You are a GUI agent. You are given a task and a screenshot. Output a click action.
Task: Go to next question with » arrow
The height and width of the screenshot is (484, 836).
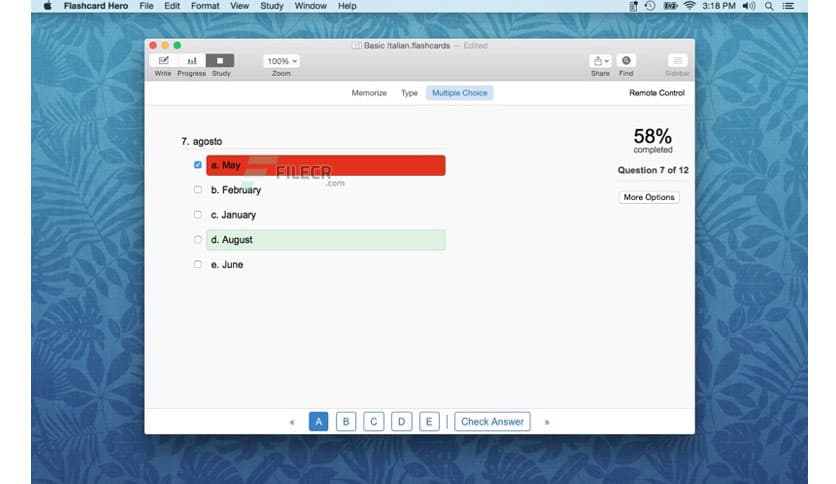click(x=546, y=422)
